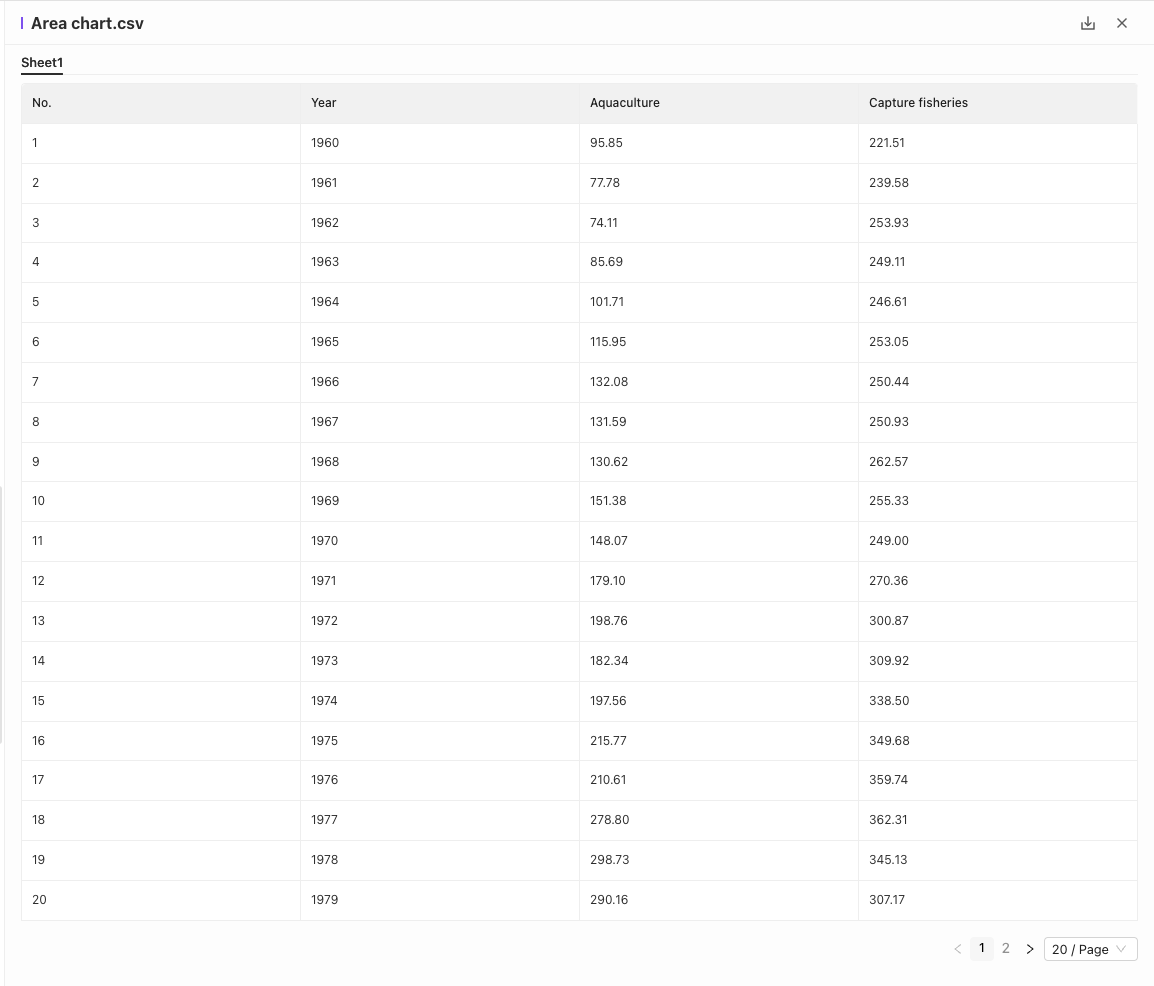Viewport: 1154px width, 986px height.
Task: Click the Area chart.csv title
Action: pyautogui.click(x=87, y=24)
